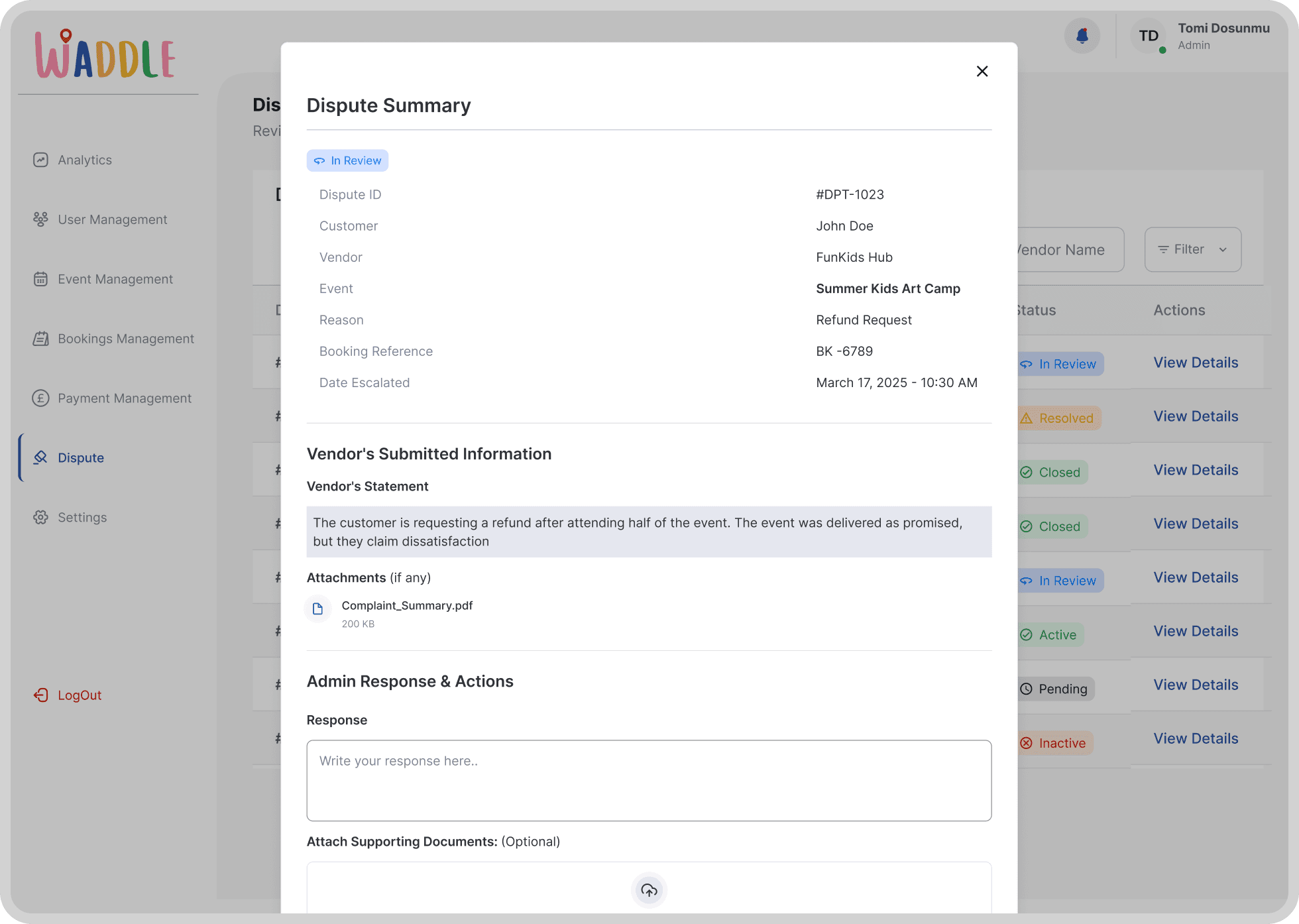Click the response text area
1299x924 pixels.
649,780
